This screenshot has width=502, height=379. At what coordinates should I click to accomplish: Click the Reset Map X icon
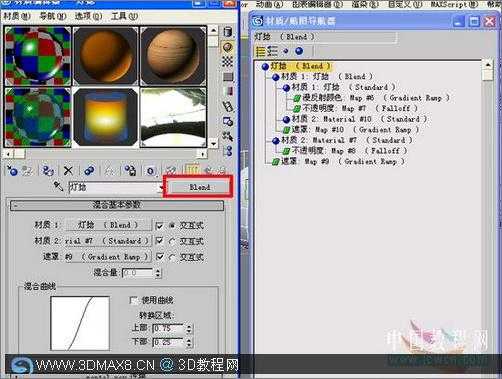[x=68, y=171]
